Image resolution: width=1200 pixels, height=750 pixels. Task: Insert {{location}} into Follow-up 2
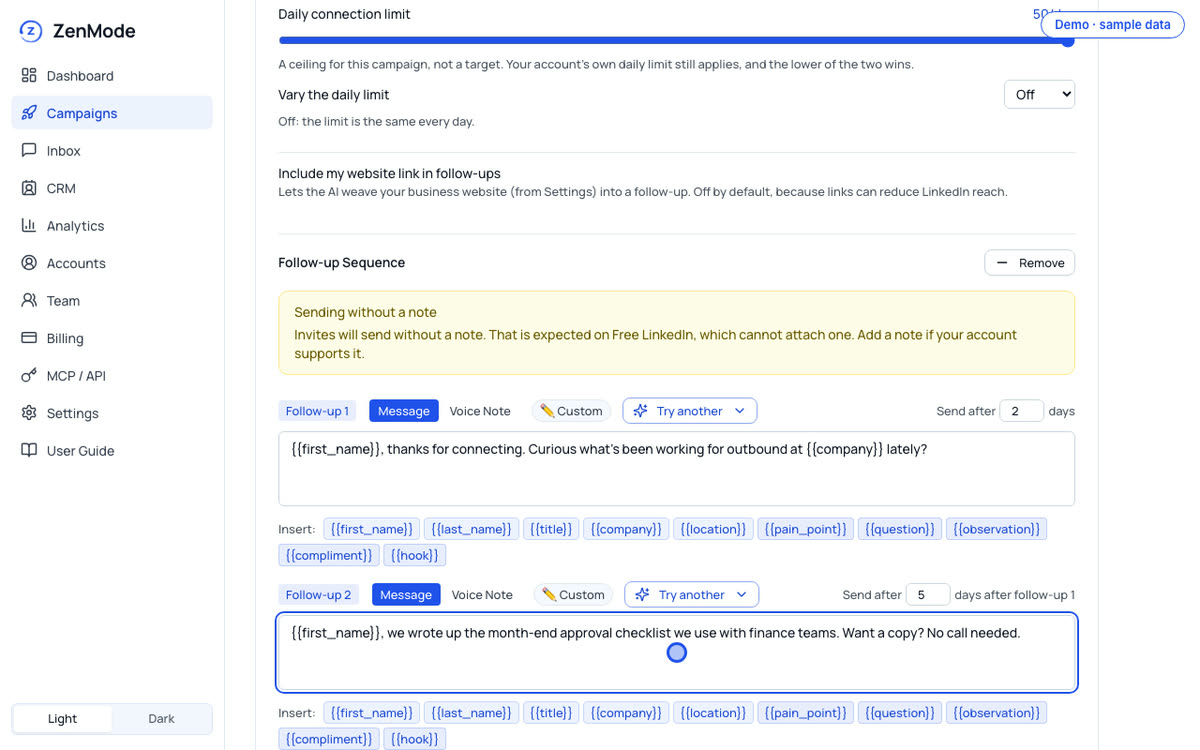(713, 713)
